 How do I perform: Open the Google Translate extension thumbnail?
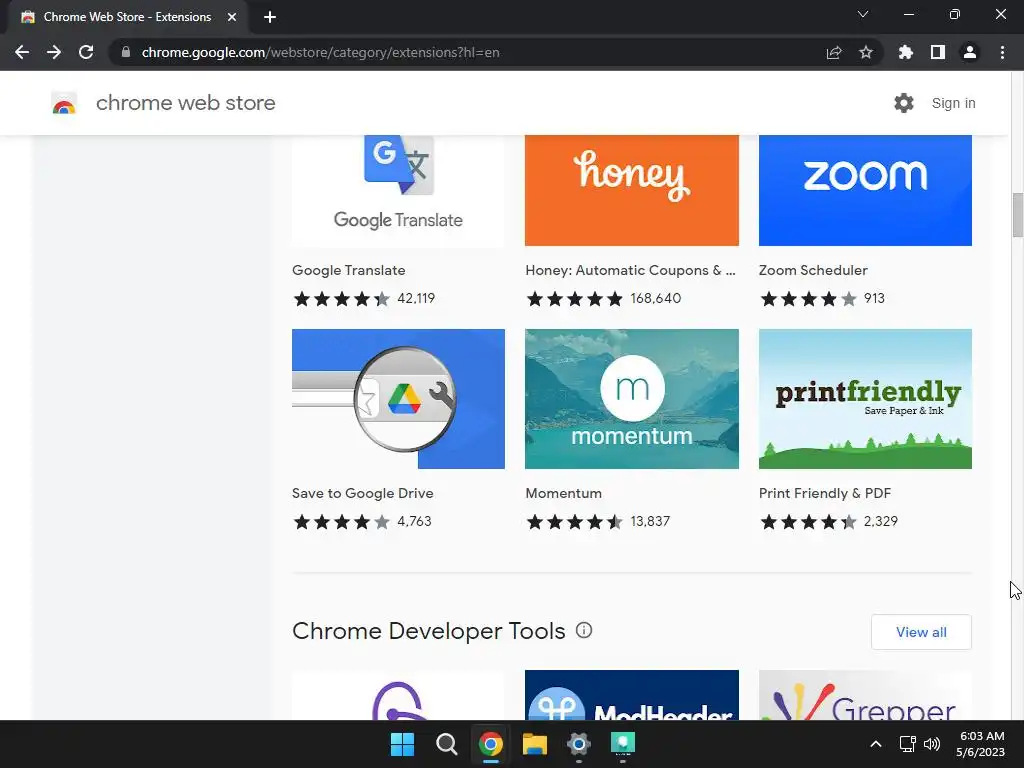[x=398, y=191]
